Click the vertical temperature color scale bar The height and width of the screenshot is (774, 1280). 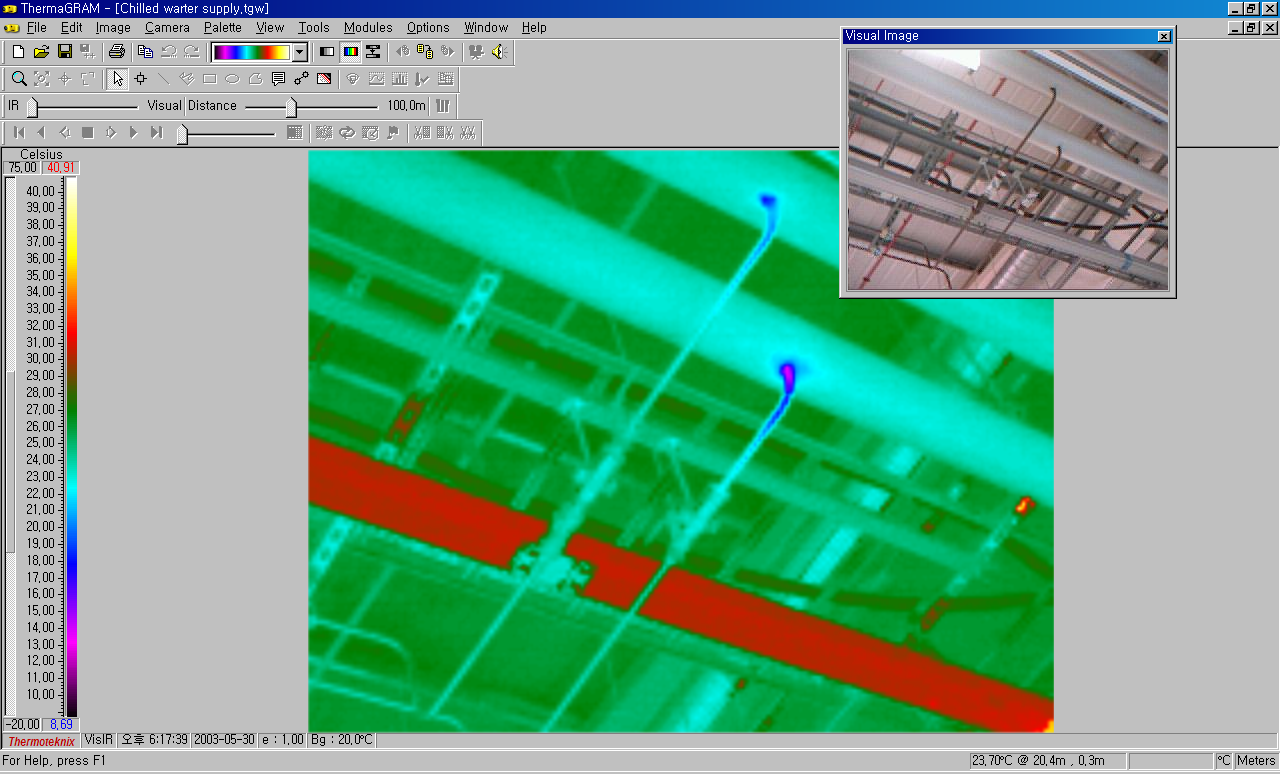(71, 447)
